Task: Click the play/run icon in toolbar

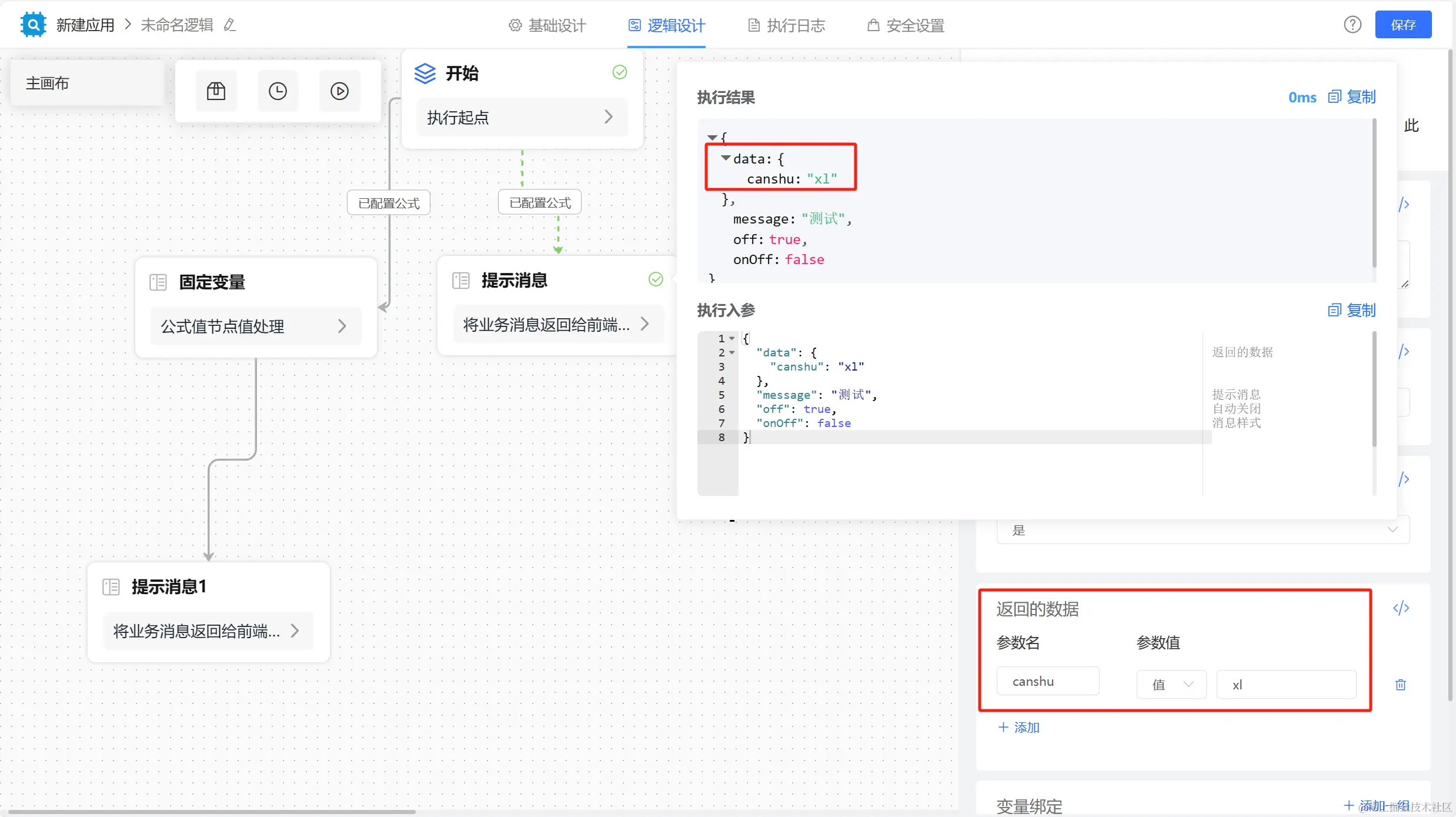Action: 339,91
